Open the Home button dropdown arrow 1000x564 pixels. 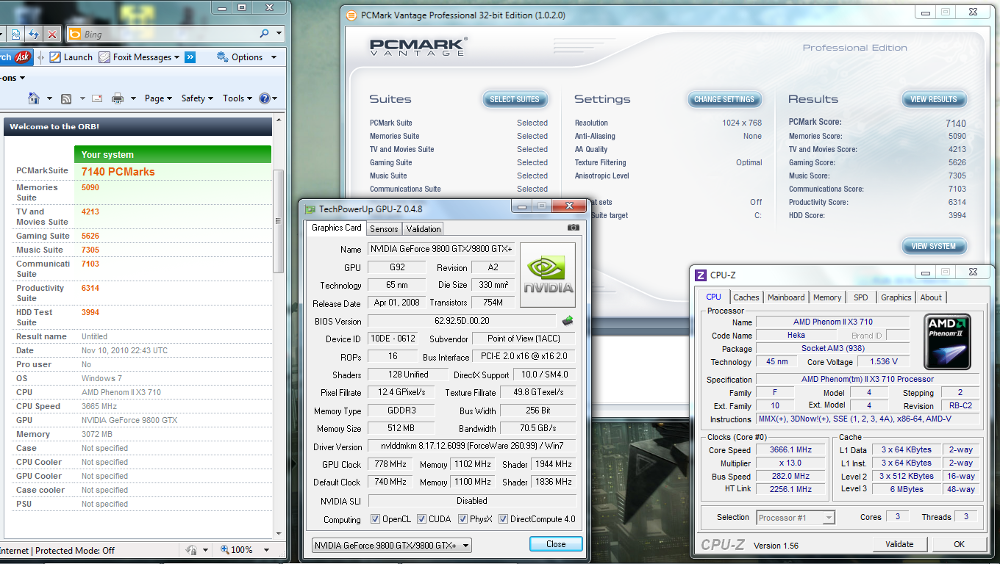[x=49, y=99]
